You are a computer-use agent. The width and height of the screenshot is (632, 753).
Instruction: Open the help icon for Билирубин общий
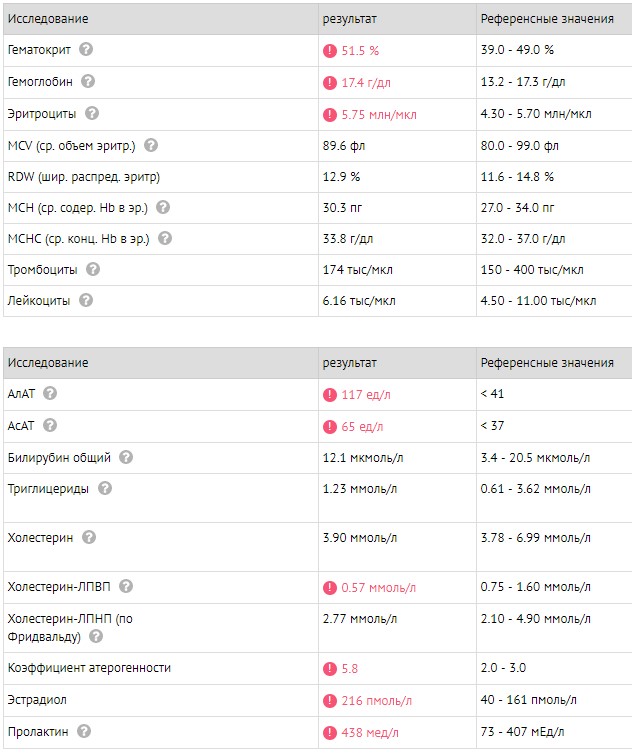pos(126,457)
